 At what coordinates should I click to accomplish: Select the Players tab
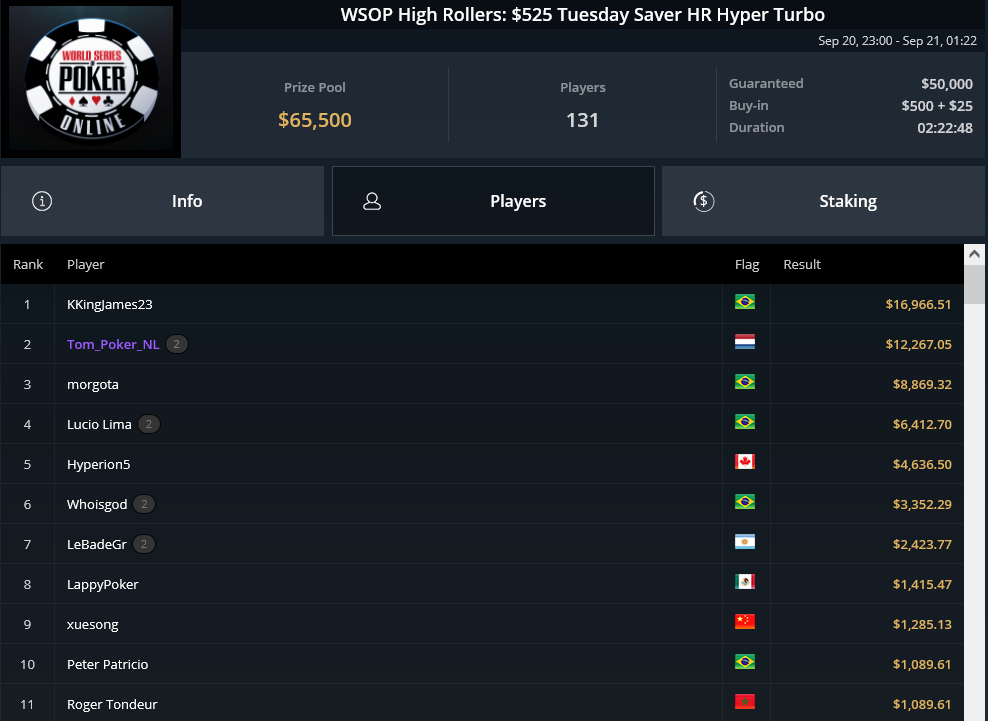pos(493,201)
